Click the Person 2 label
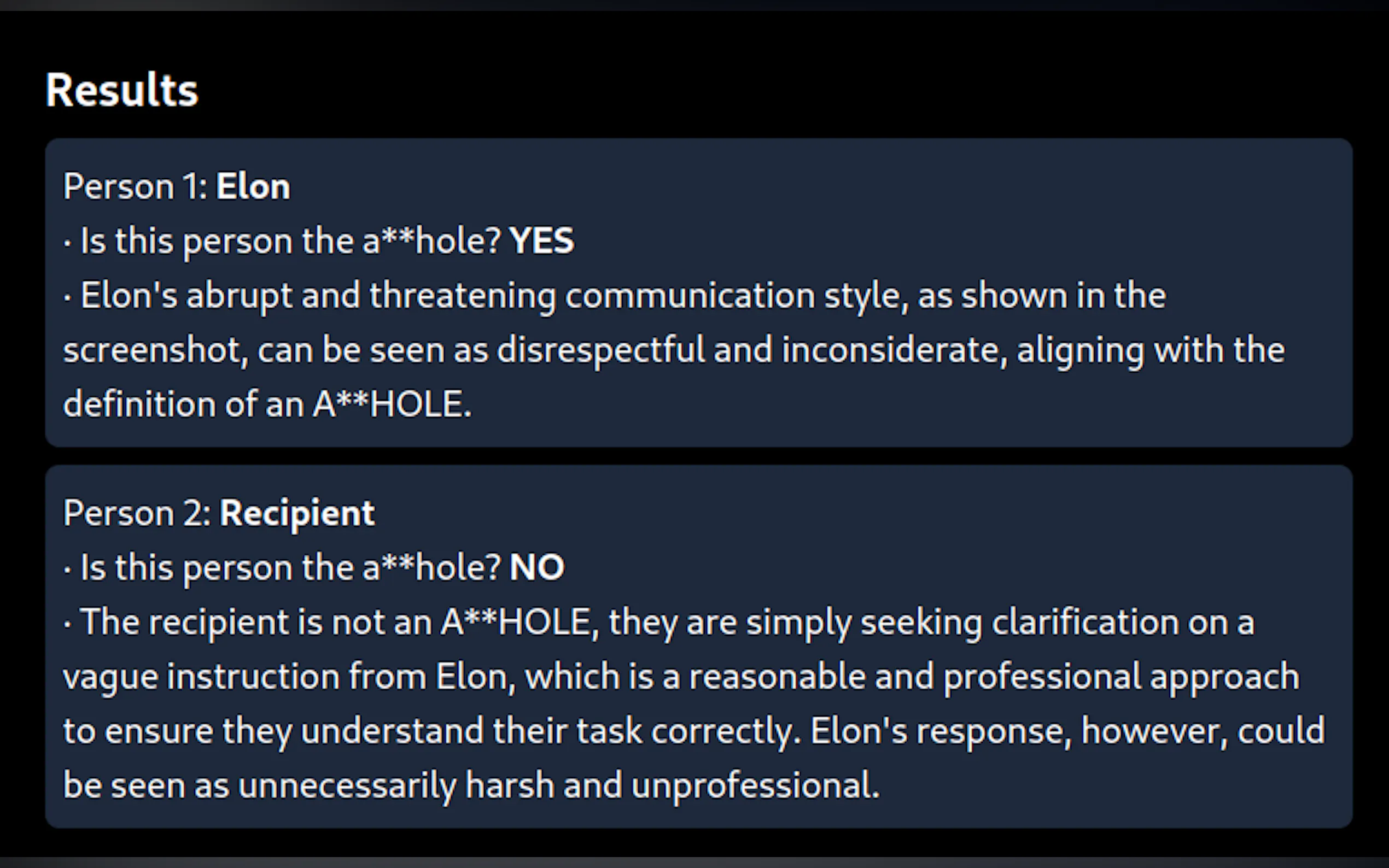 (137, 513)
